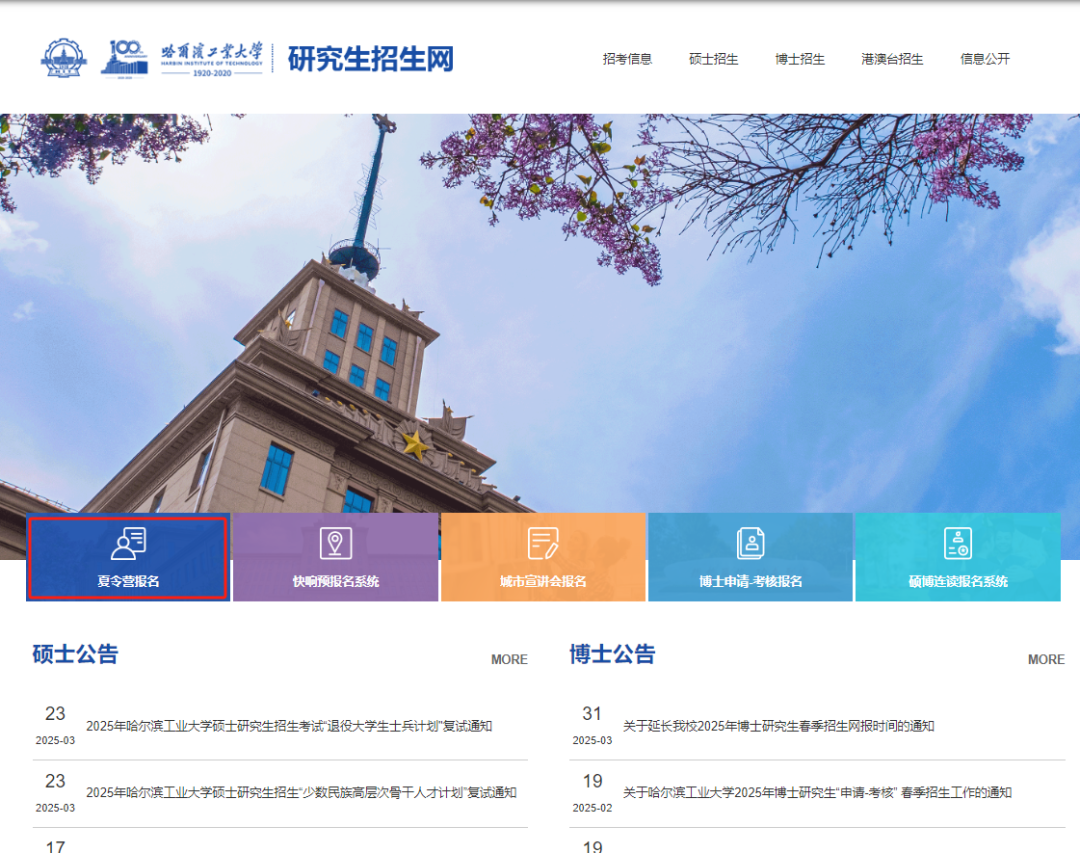Screen dimensions: 1080x853
Task: Click the 快响预报名系统 location pin icon
Action: tap(335, 544)
